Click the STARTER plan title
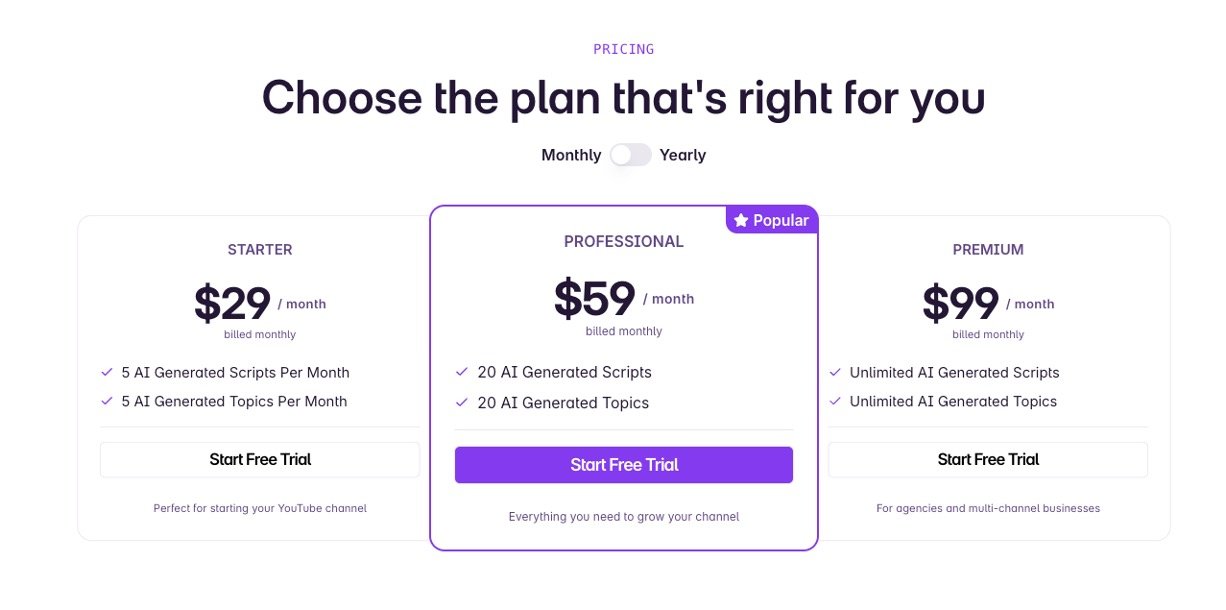Image resolution: width=1226 pixels, height=610 pixels. pyautogui.click(x=260, y=249)
